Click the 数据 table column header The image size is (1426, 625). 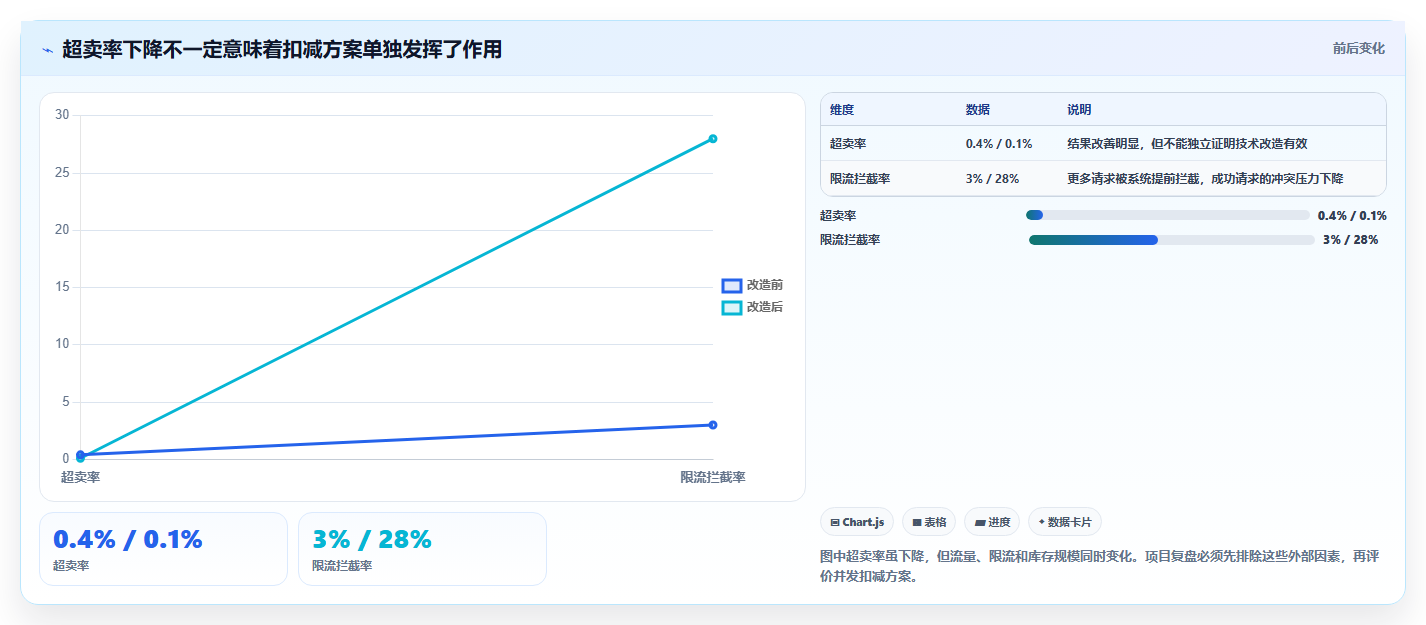978,110
